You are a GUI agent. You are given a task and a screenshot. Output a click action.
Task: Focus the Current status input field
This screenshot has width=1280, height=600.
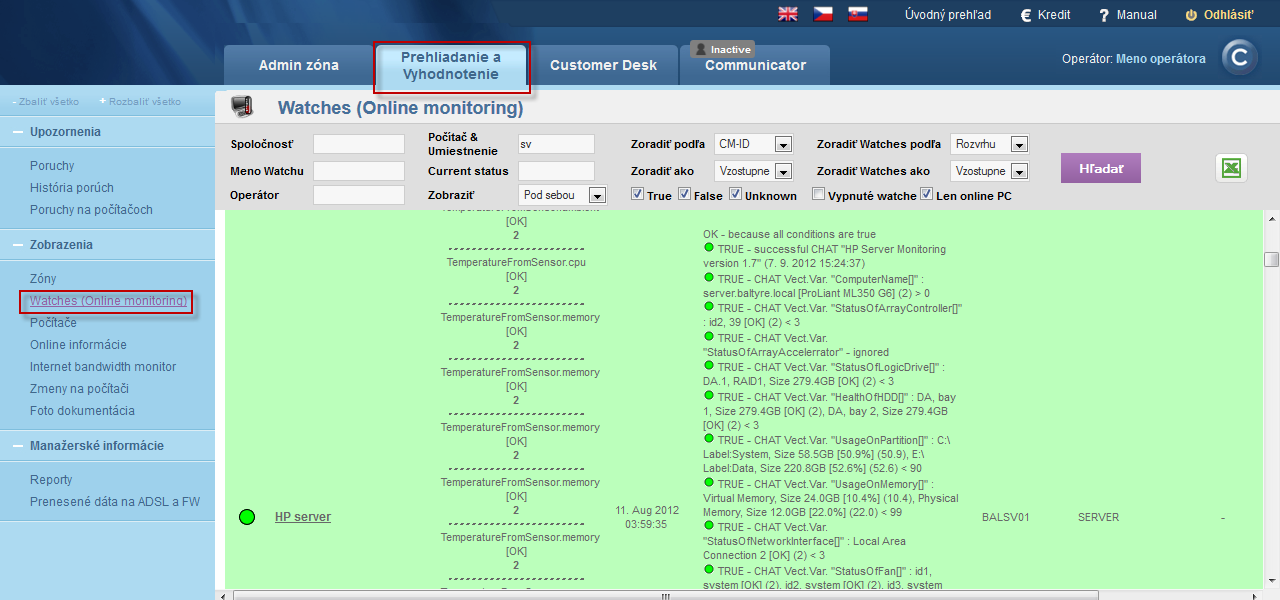557,171
